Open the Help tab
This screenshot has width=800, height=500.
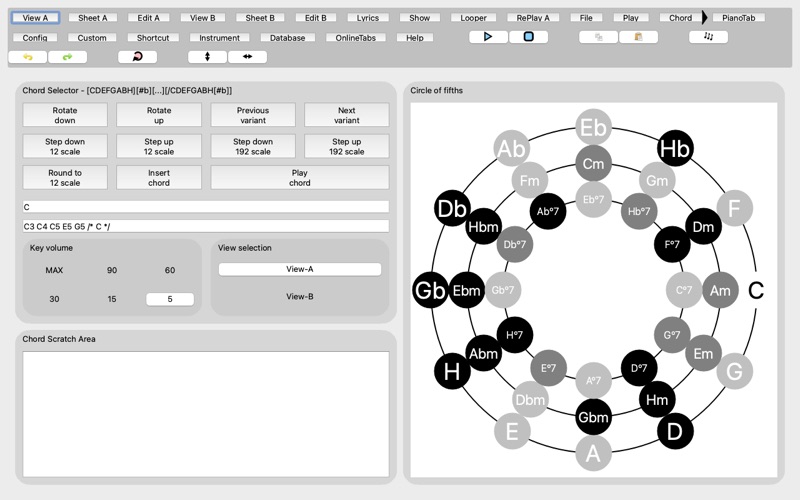pyautogui.click(x=415, y=37)
